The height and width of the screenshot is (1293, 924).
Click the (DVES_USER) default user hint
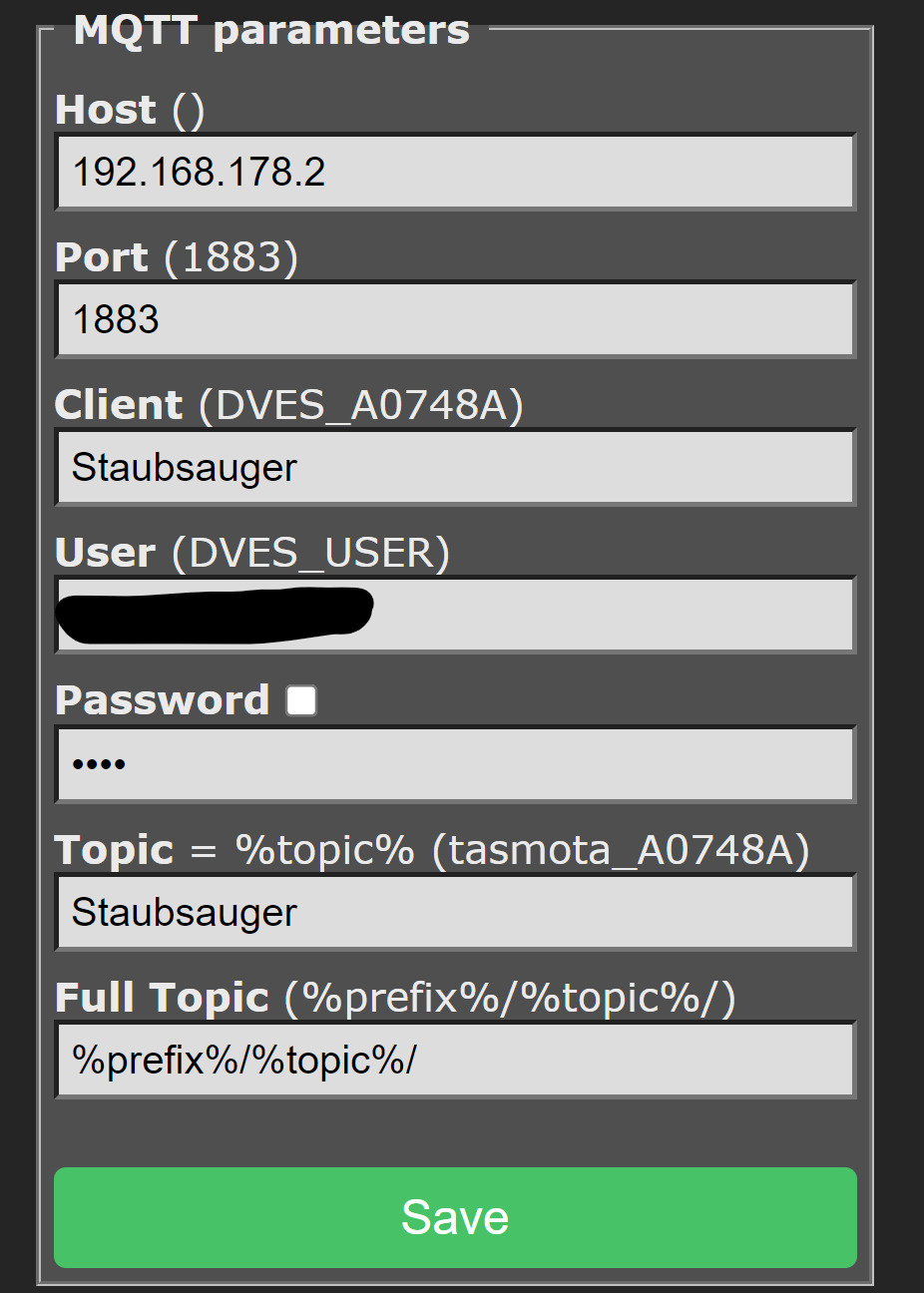(x=310, y=553)
